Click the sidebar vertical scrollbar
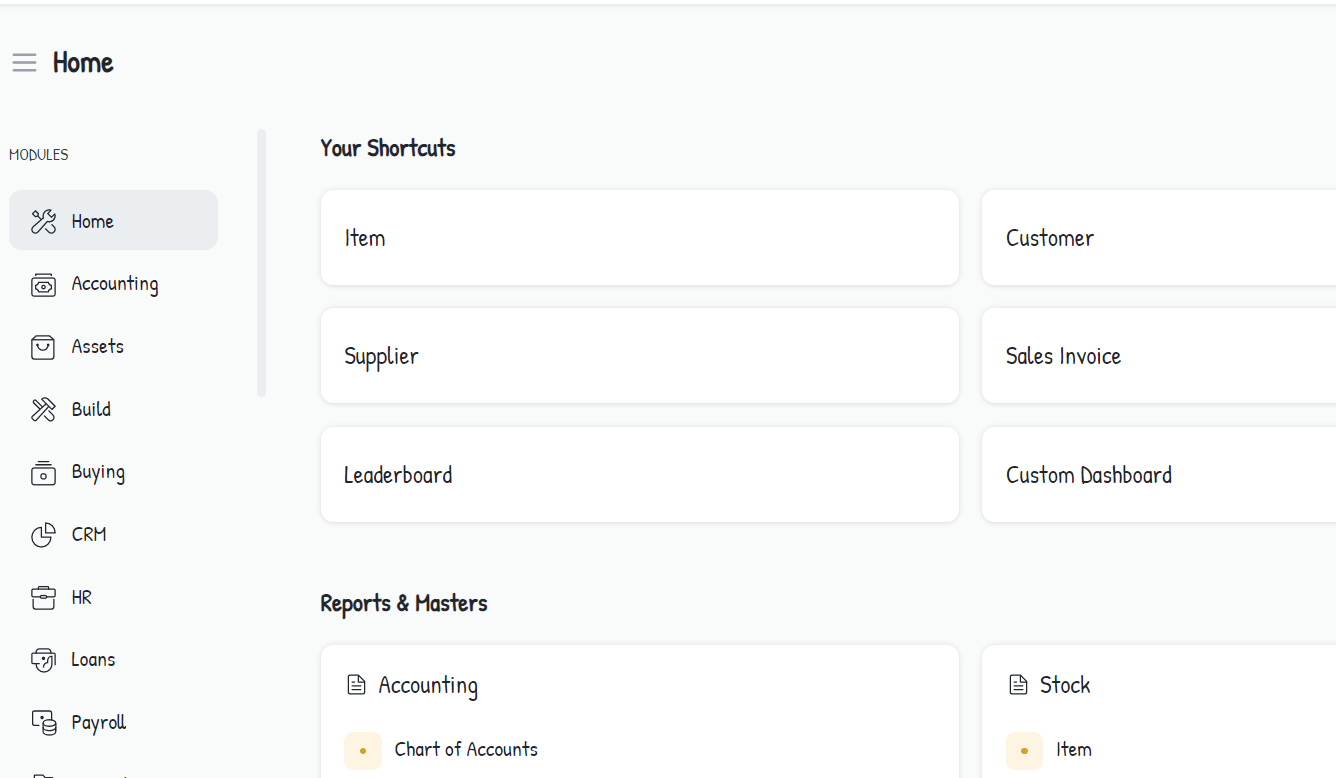The image size is (1336, 778). click(x=261, y=263)
